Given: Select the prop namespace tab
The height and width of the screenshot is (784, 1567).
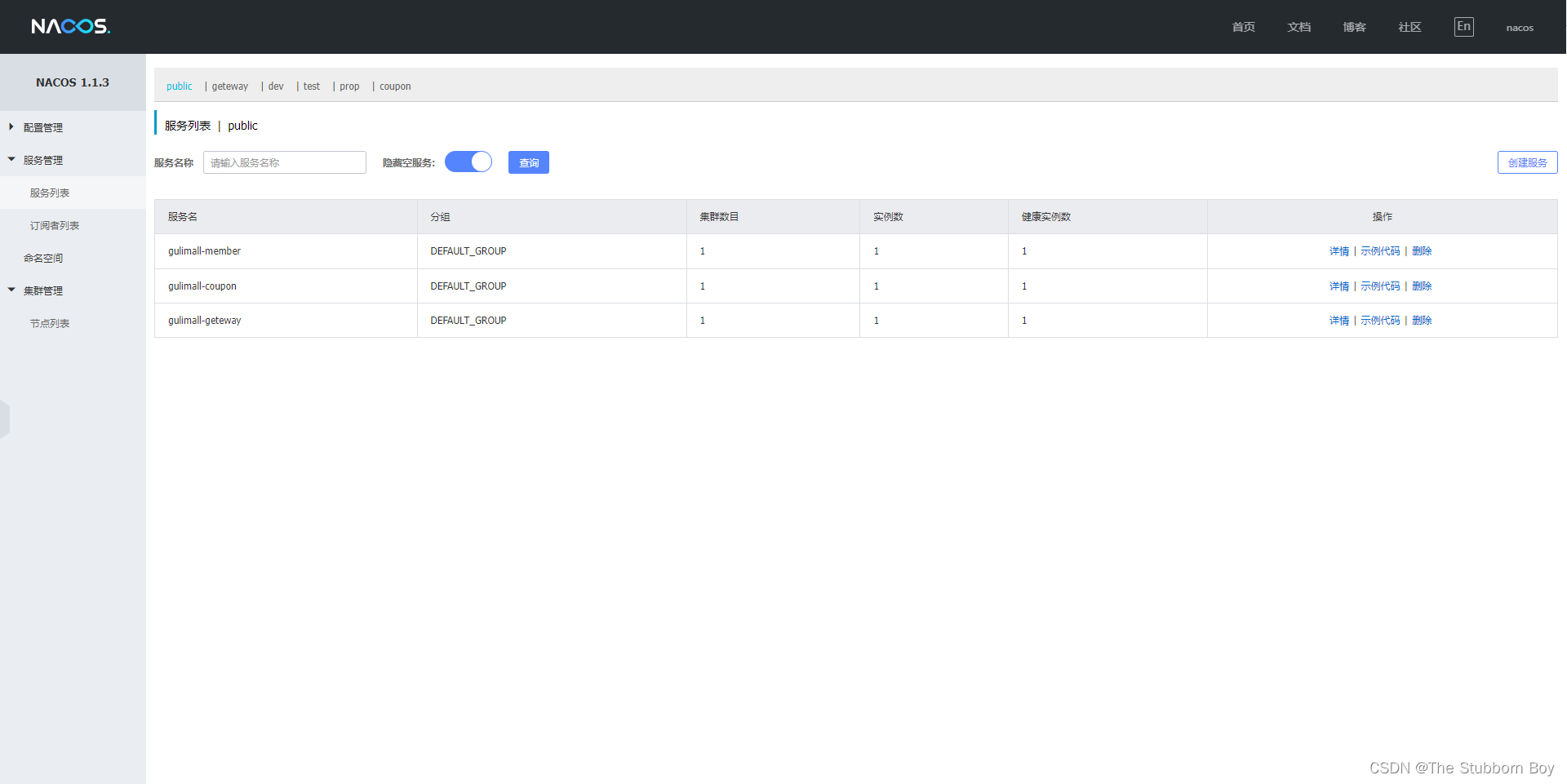Looking at the screenshot, I should (349, 86).
